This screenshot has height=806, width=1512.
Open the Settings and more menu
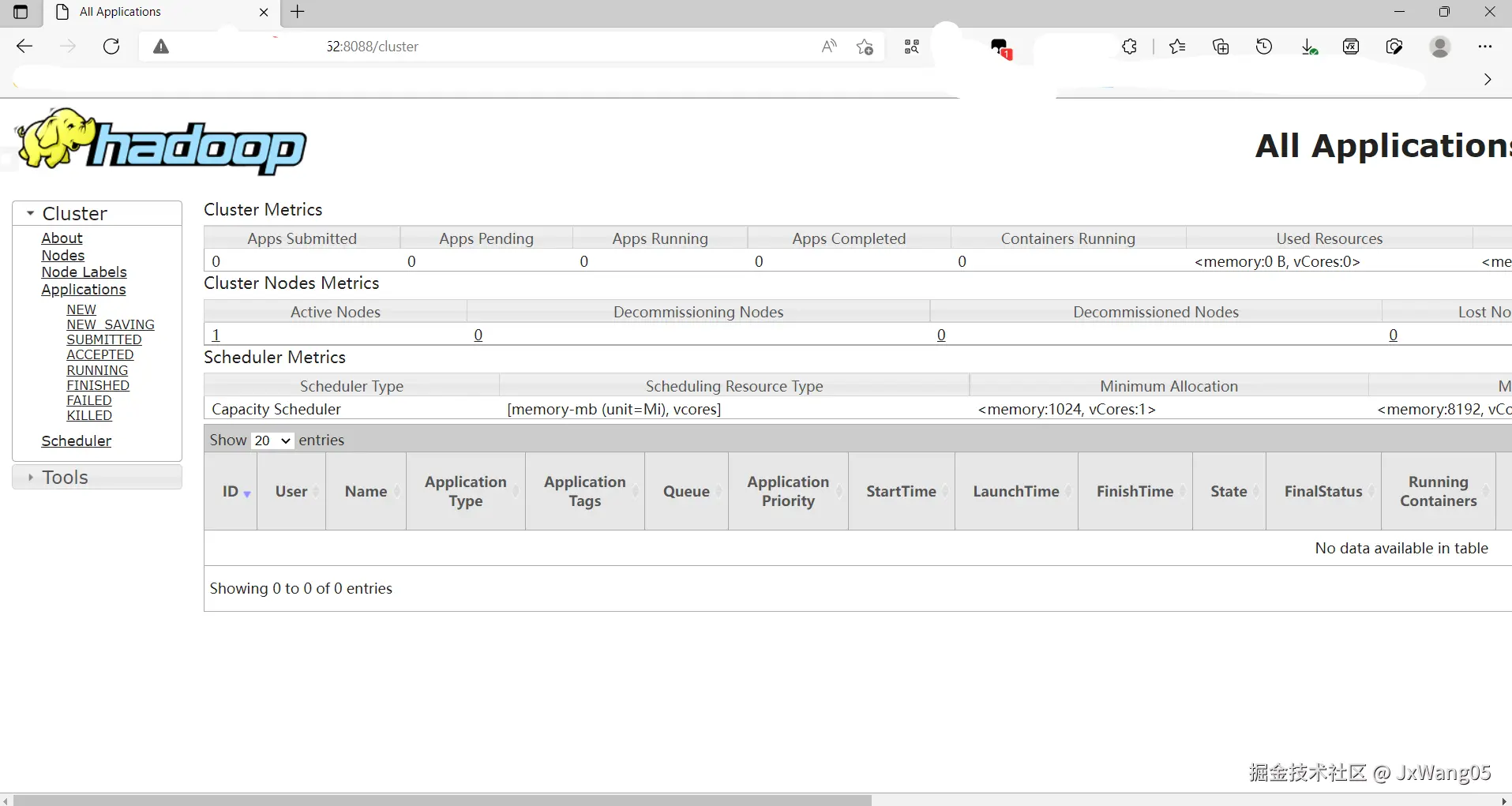(1485, 47)
